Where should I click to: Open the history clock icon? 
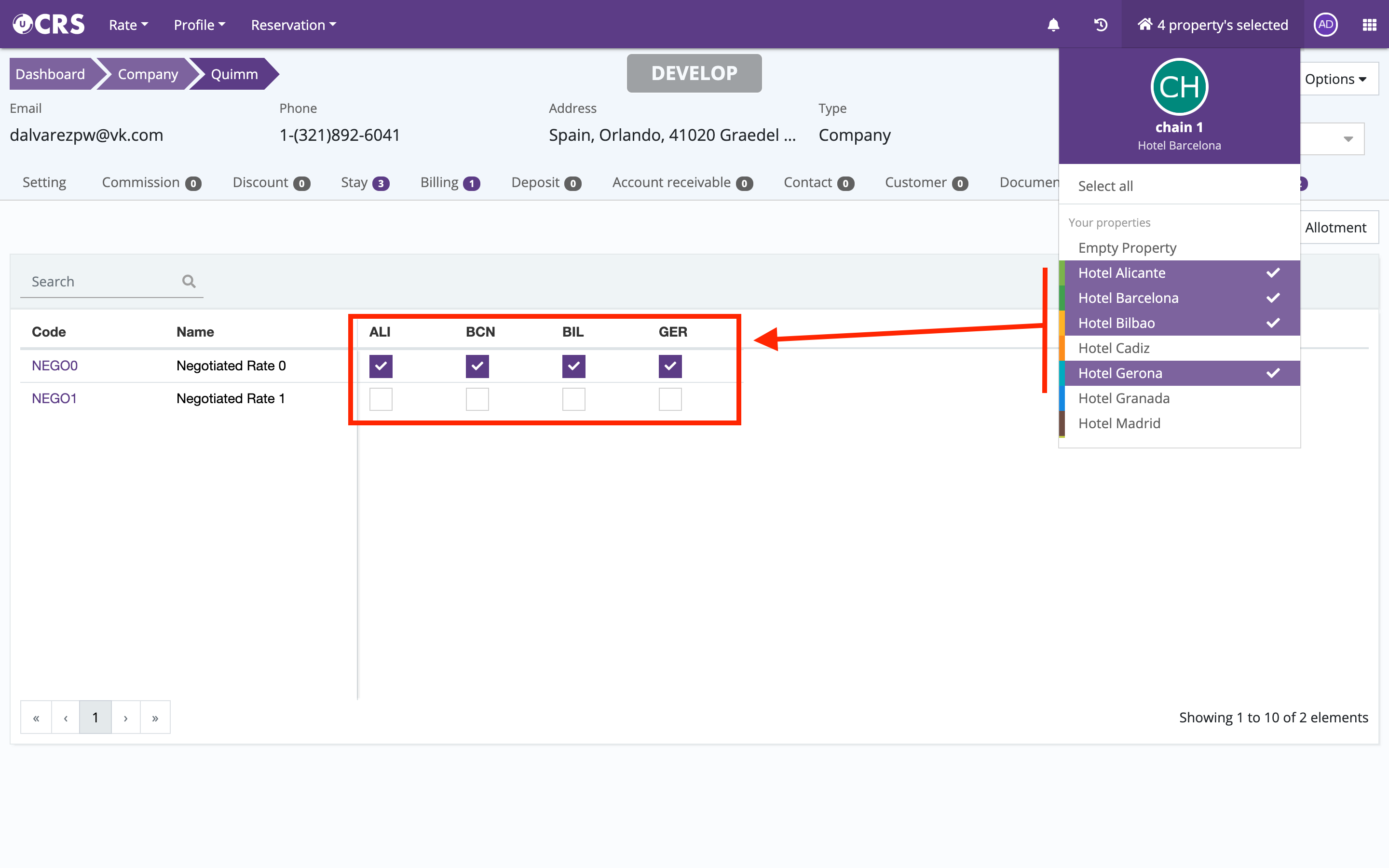coord(1100,25)
